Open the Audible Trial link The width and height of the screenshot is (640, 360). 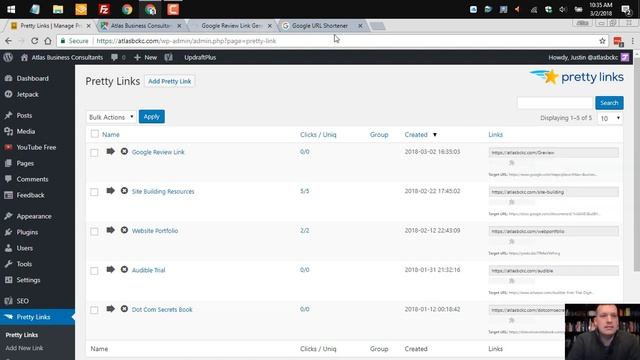click(149, 270)
